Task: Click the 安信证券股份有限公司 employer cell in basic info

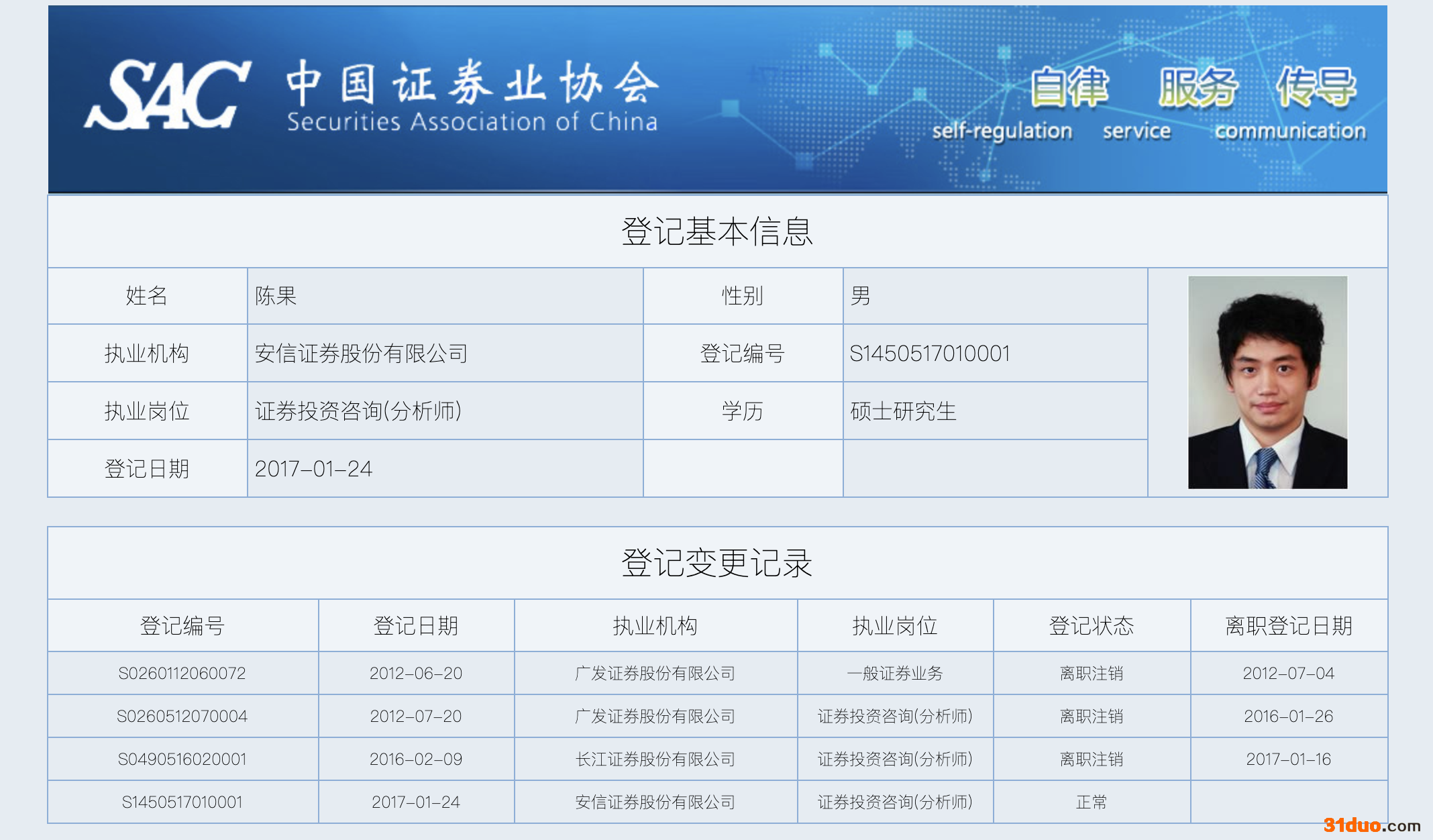Action: pos(361,354)
